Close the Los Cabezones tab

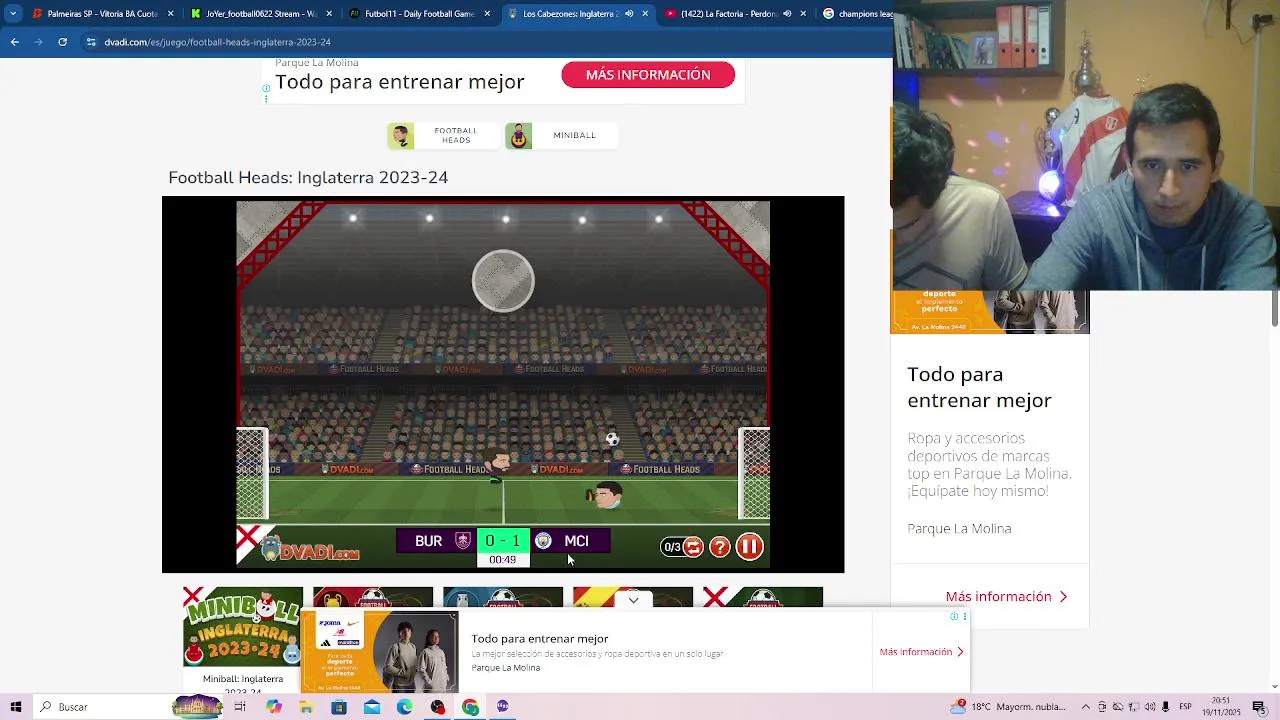click(x=645, y=14)
